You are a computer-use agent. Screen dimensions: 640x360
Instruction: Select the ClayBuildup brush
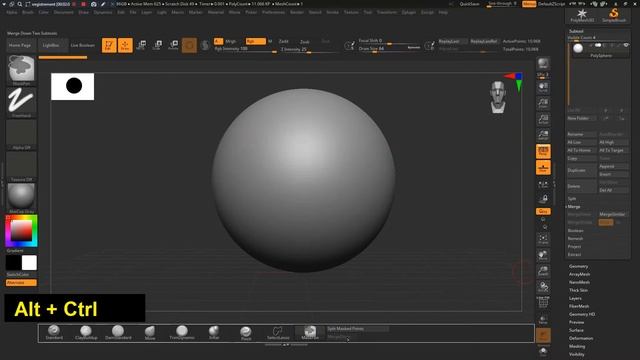click(x=86, y=333)
